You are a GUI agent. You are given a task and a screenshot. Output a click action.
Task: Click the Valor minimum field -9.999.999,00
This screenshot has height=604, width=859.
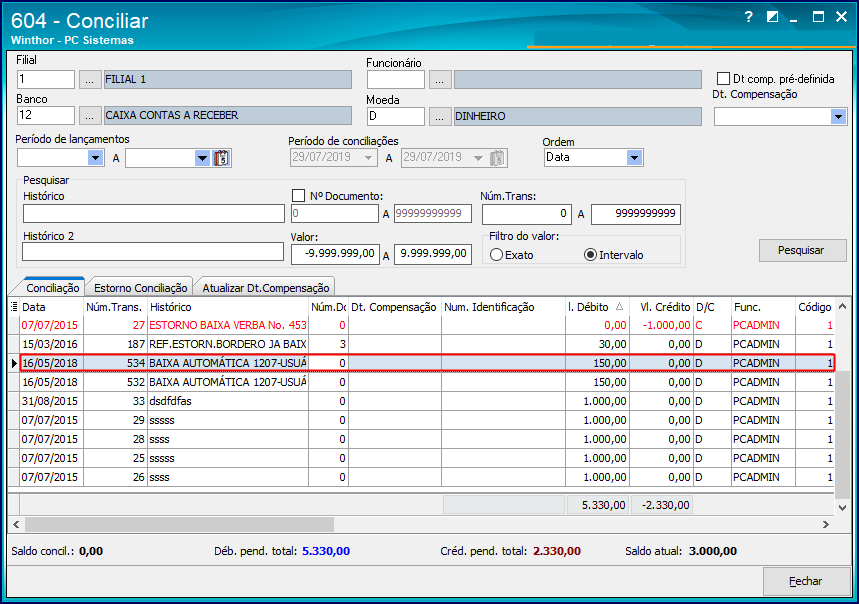tap(335, 254)
